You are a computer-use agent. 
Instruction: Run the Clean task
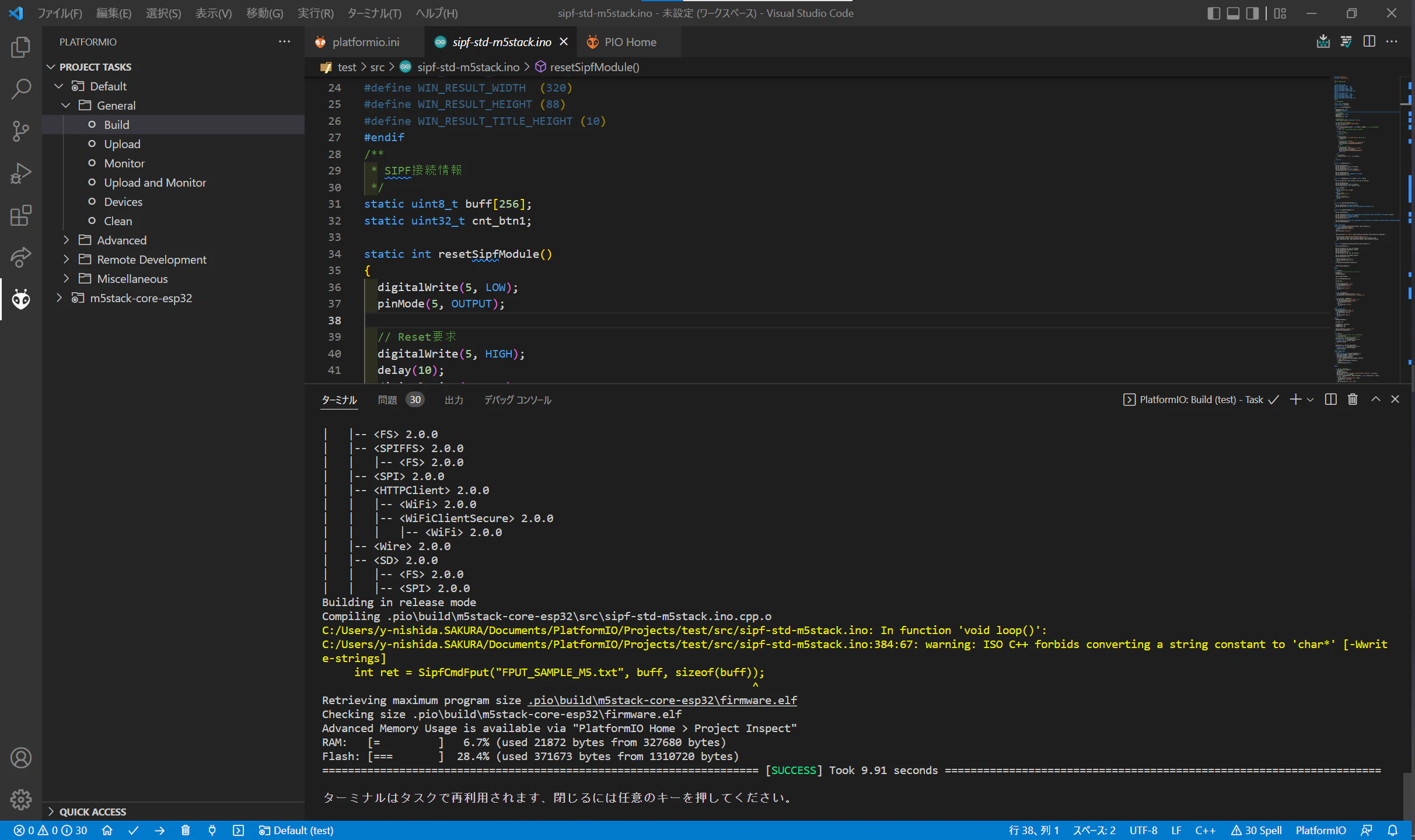click(118, 221)
